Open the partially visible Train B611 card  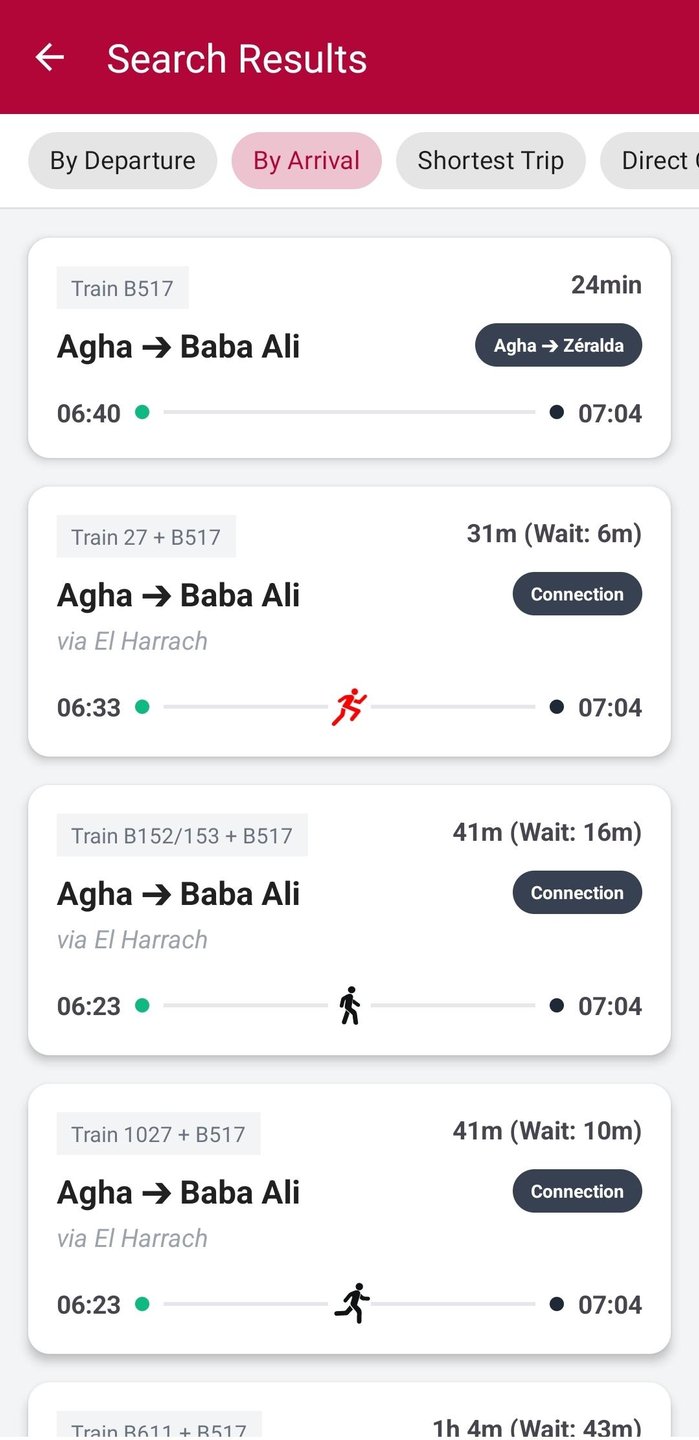[349, 1415]
